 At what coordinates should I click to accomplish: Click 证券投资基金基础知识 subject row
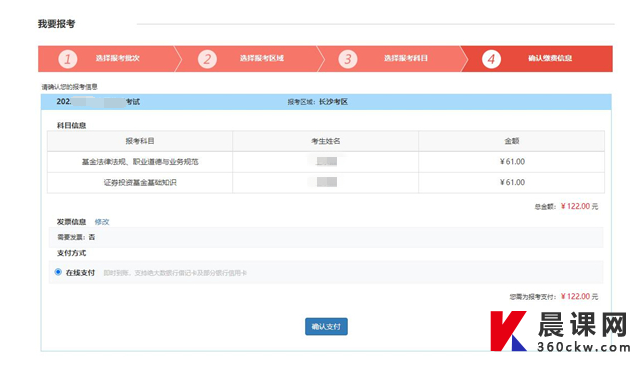coord(326,182)
